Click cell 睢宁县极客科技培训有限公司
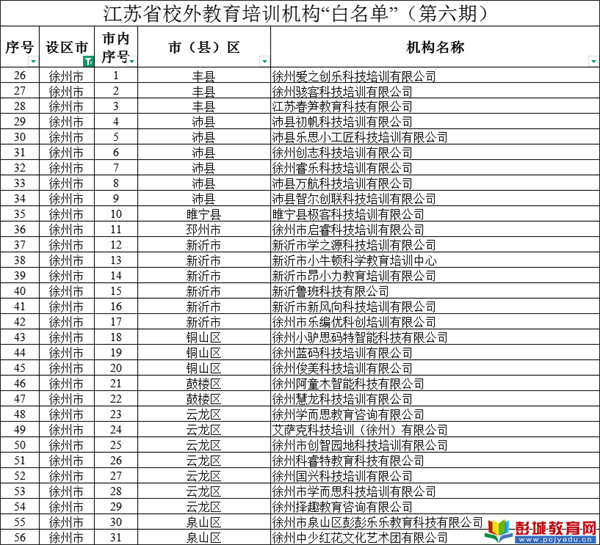600x545 pixels. tap(435, 214)
